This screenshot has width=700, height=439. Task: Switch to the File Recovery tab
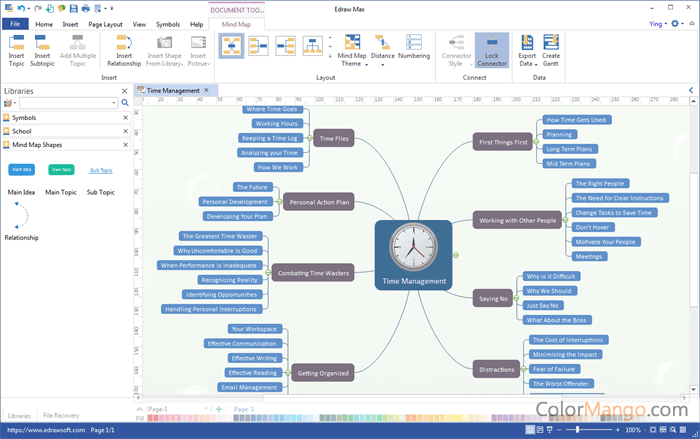tap(61, 415)
